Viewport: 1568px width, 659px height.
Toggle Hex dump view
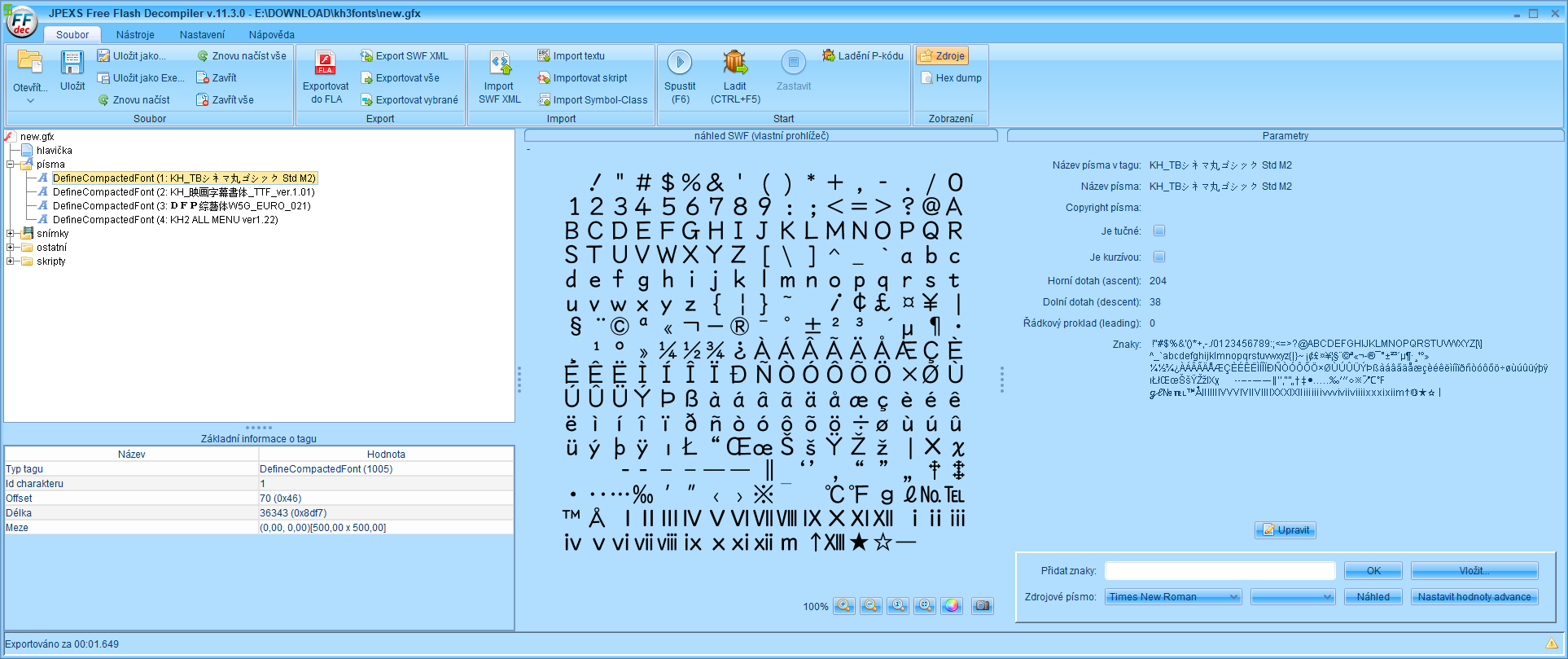(x=951, y=78)
